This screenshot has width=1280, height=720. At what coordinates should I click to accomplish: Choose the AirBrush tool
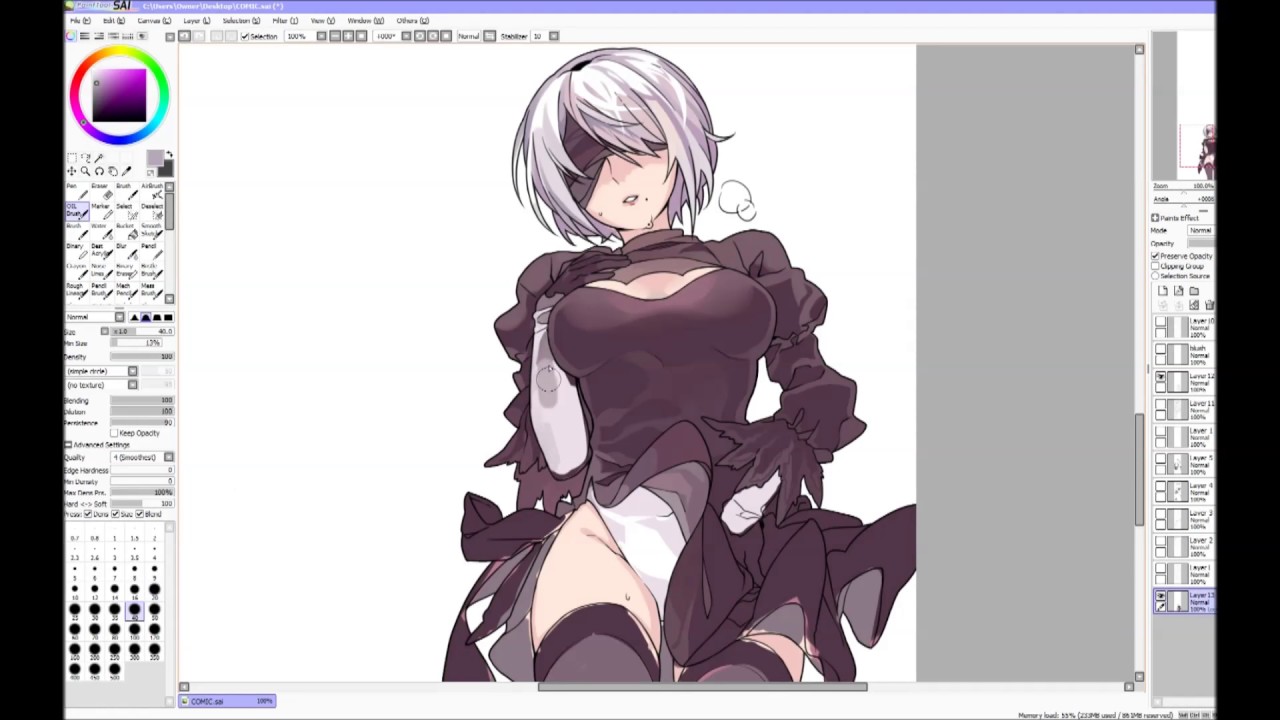151,190
